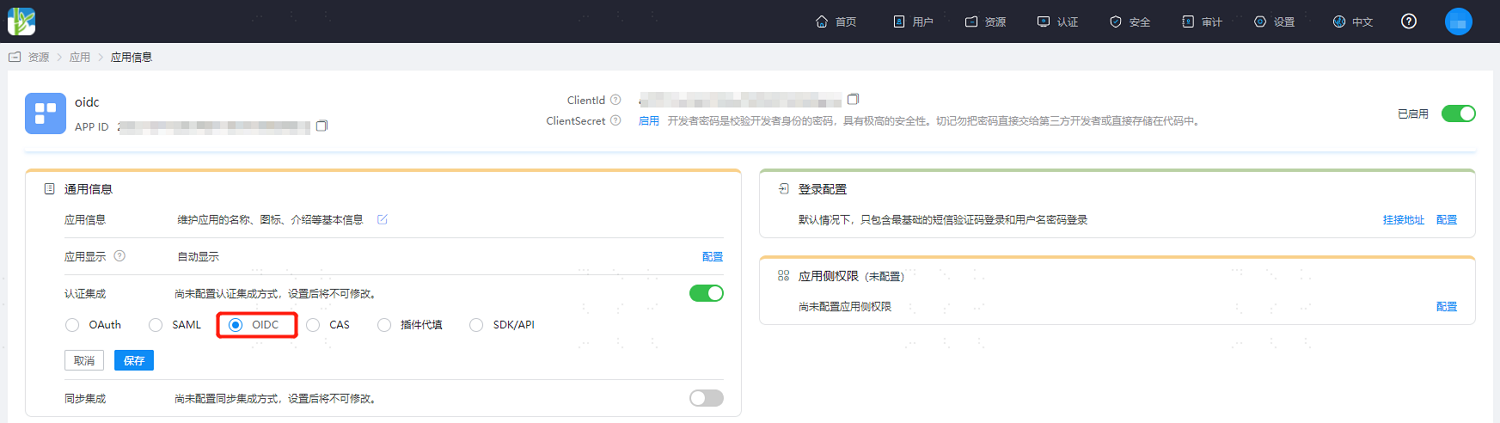
Task: Open the help question mark icon
Action: pos(1409,21)
